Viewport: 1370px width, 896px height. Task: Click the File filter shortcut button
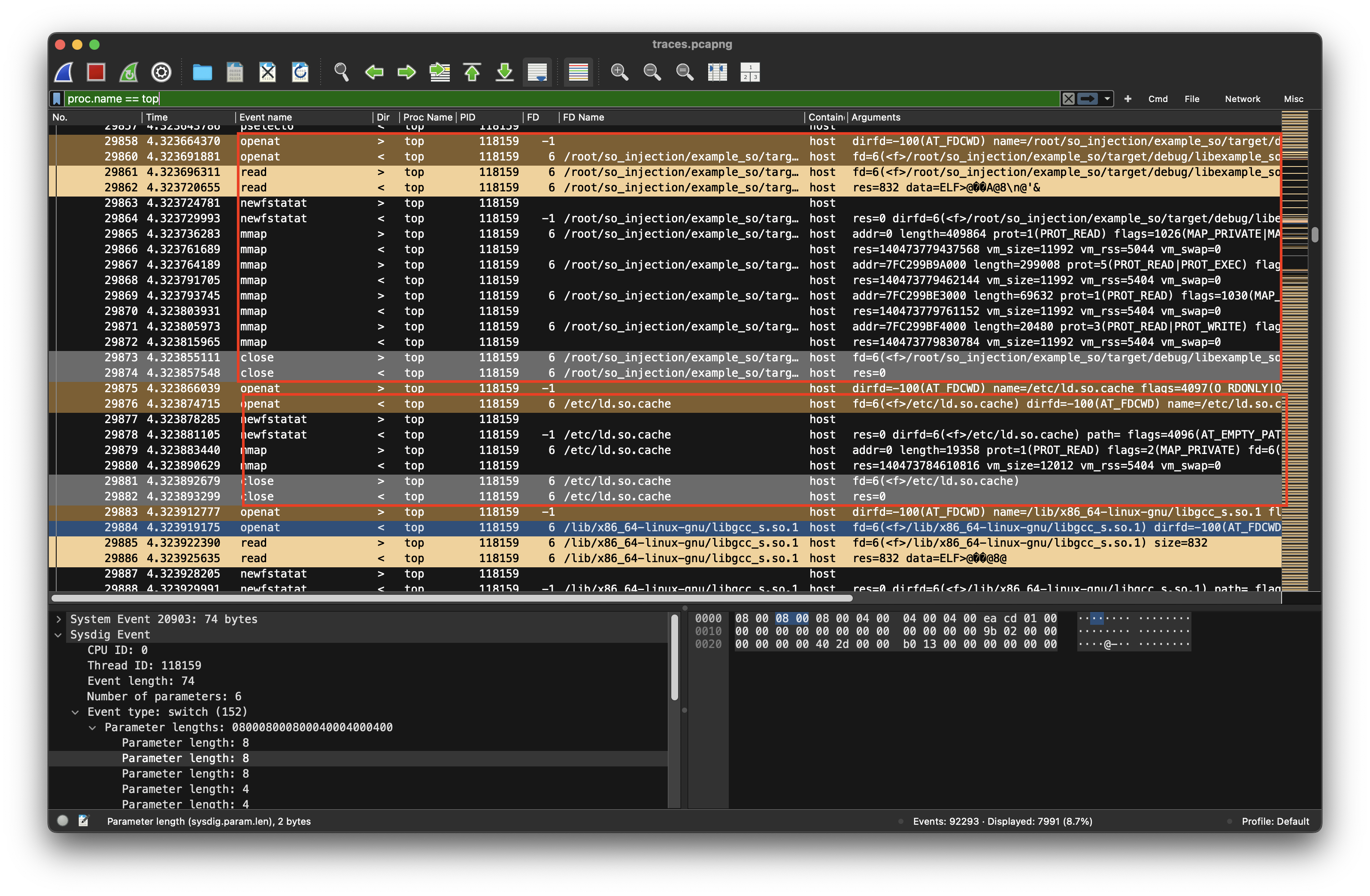(1191, 99)
